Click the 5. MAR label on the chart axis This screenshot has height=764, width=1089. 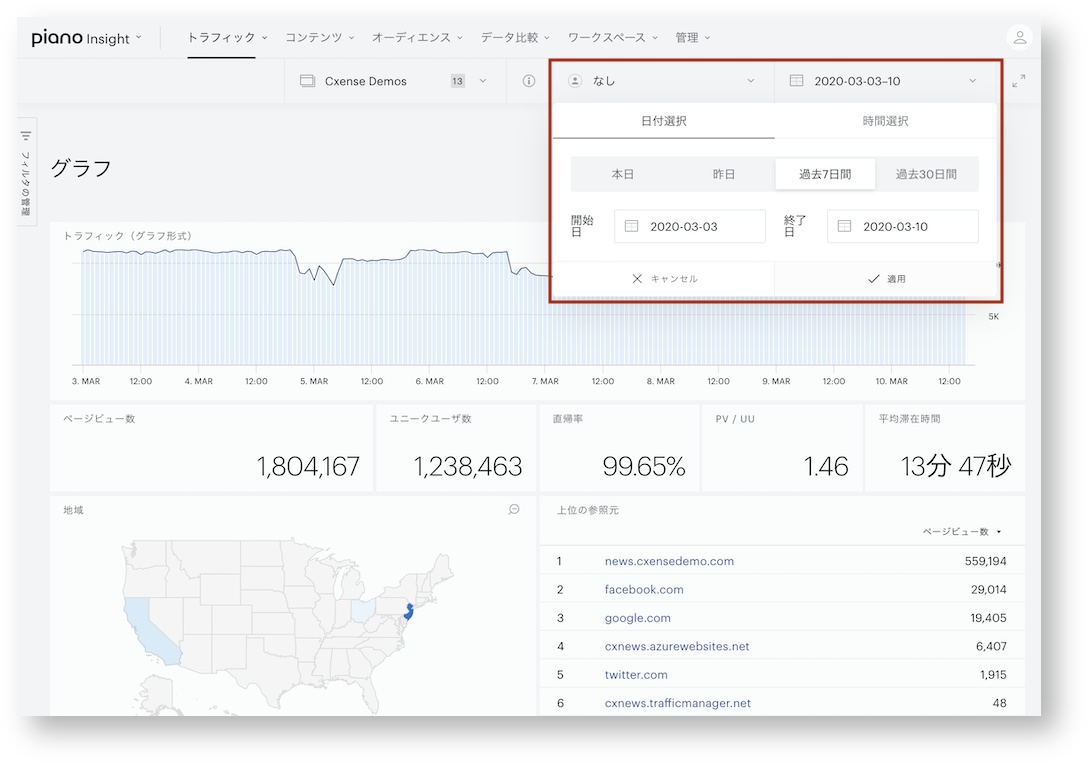pyautogui.click(x=314, y=381)
